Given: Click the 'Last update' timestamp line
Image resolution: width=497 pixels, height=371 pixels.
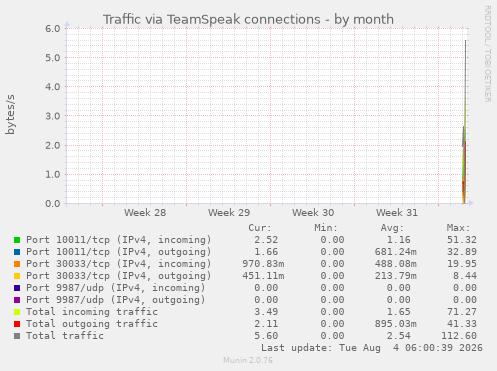Looking at the screenshot, I should tap(372, 348).
